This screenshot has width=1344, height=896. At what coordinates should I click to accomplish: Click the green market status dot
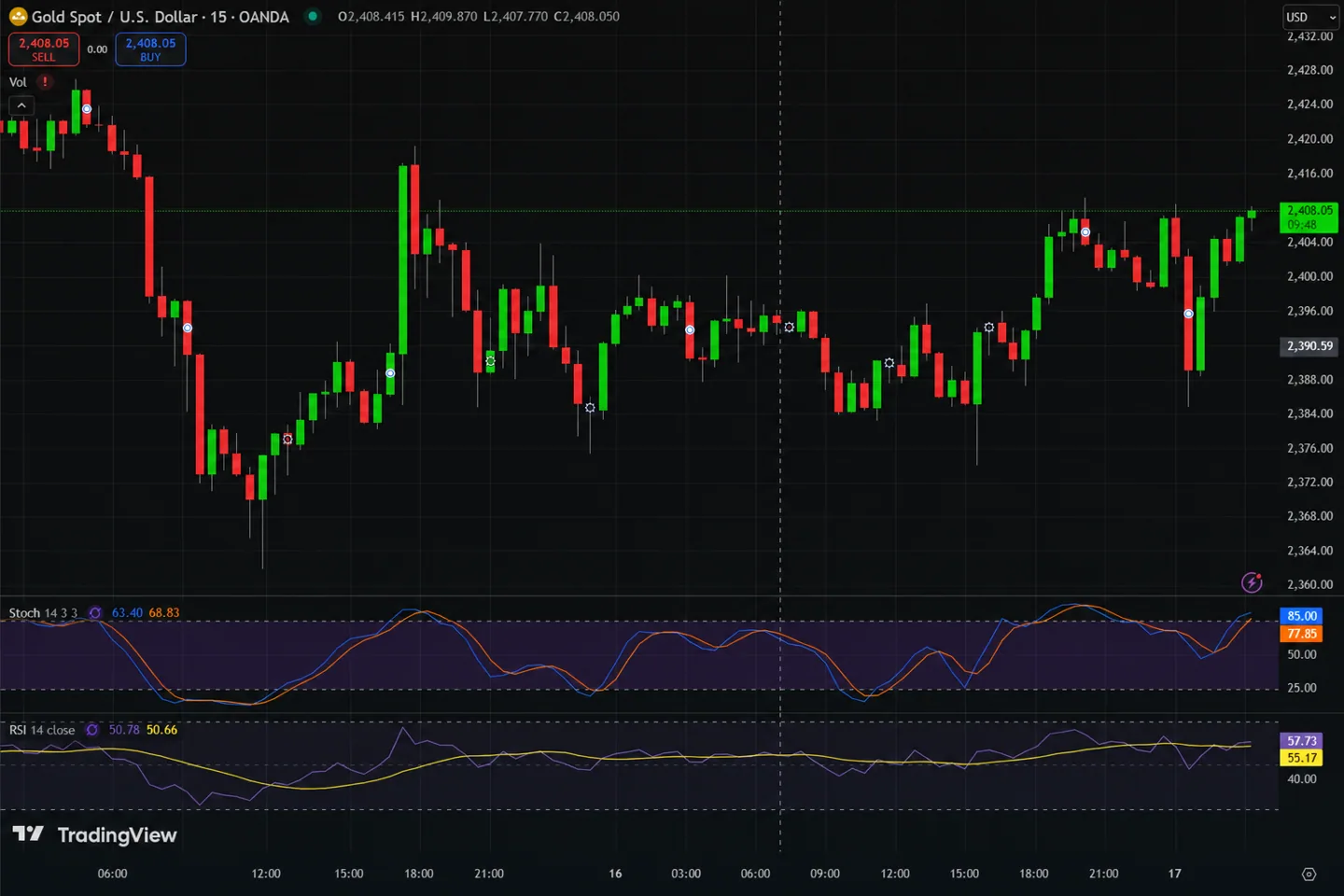(x=313, y=16)
